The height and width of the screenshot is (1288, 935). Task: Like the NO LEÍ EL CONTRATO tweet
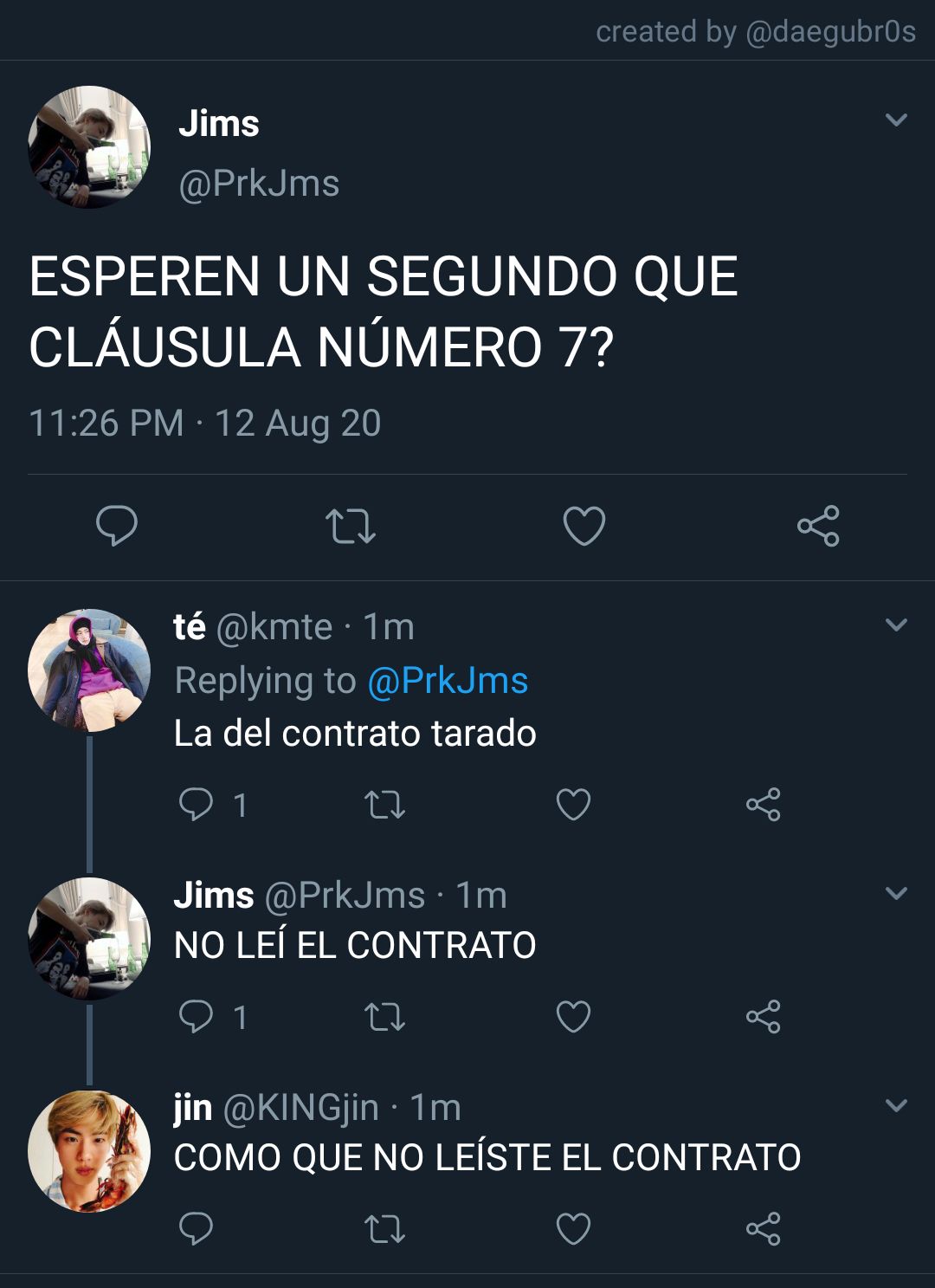pyautogui.click(x=573, y=1017)
